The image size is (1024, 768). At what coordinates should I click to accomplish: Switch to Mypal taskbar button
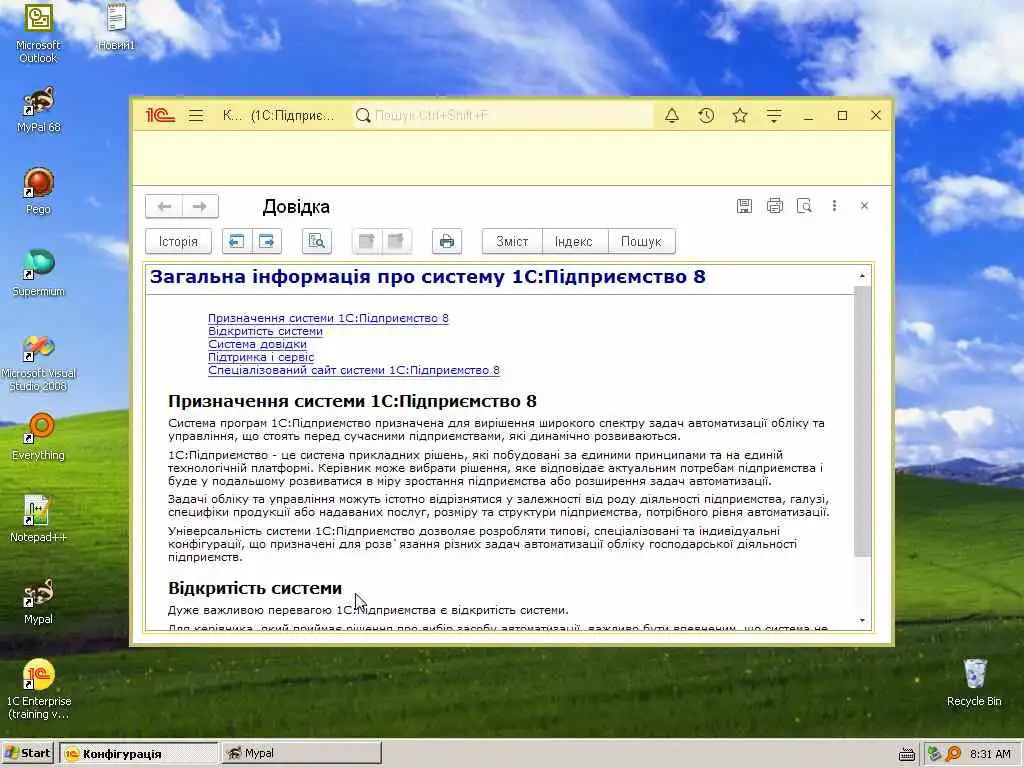[302, 753]
